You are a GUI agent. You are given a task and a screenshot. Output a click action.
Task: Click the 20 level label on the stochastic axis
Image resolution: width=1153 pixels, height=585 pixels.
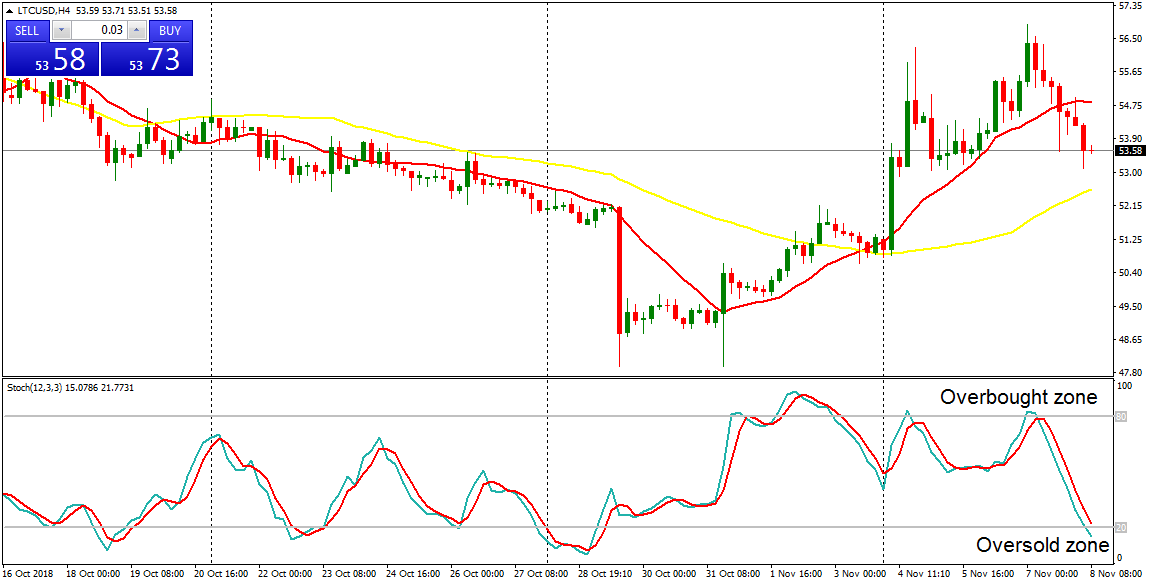tap(1121, 527)
